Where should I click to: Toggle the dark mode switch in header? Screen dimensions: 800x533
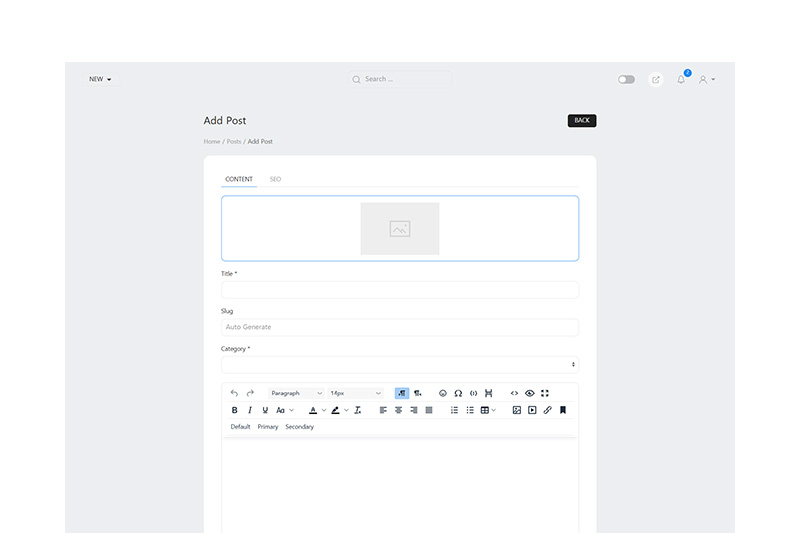[626, 79]
